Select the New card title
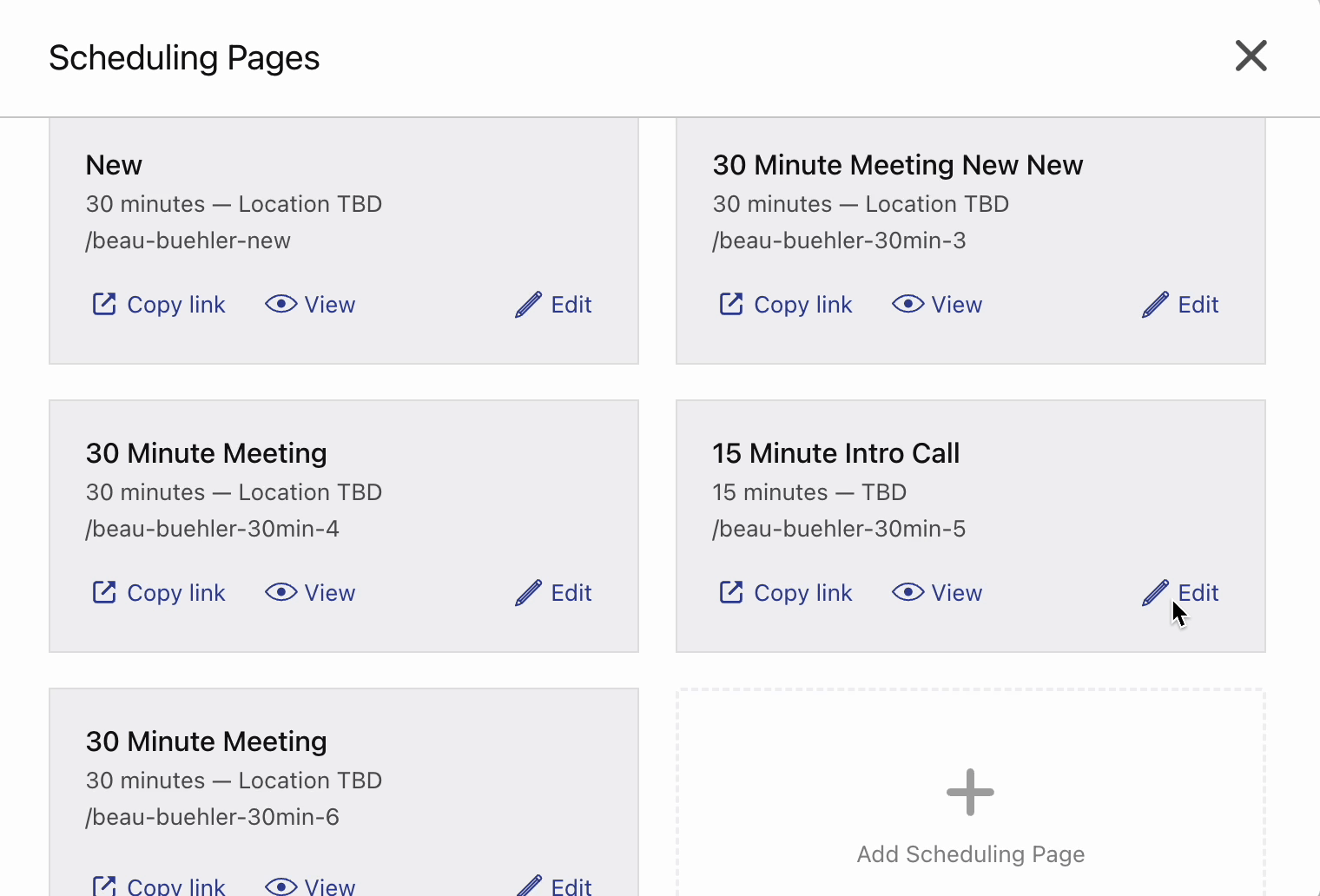Viewport: 1320px width, 896px height. pos(114,165)
